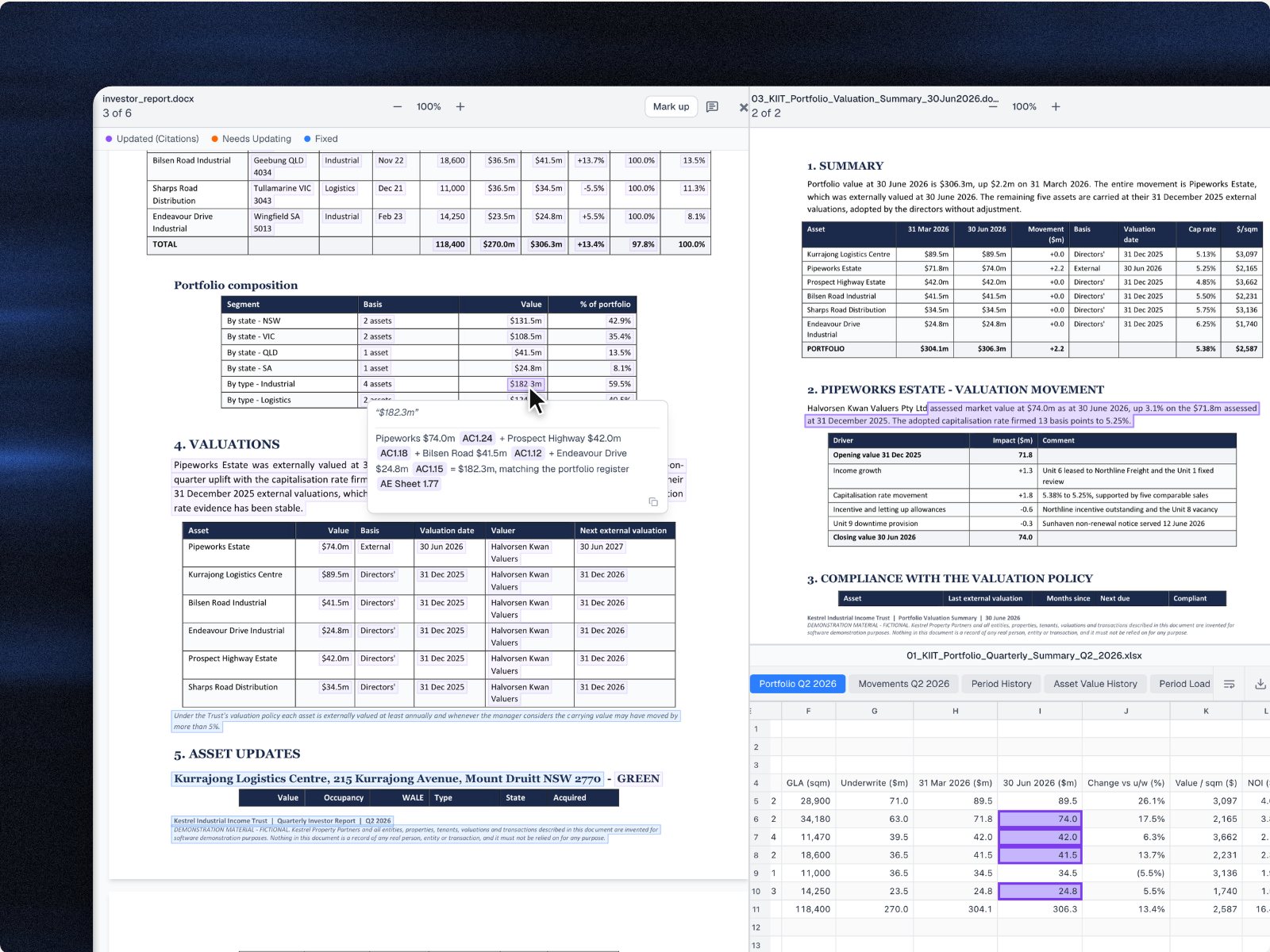Click the '3 of 6' page indicator
Viewport: 1270px width, 952px height.
pos(117,113)
